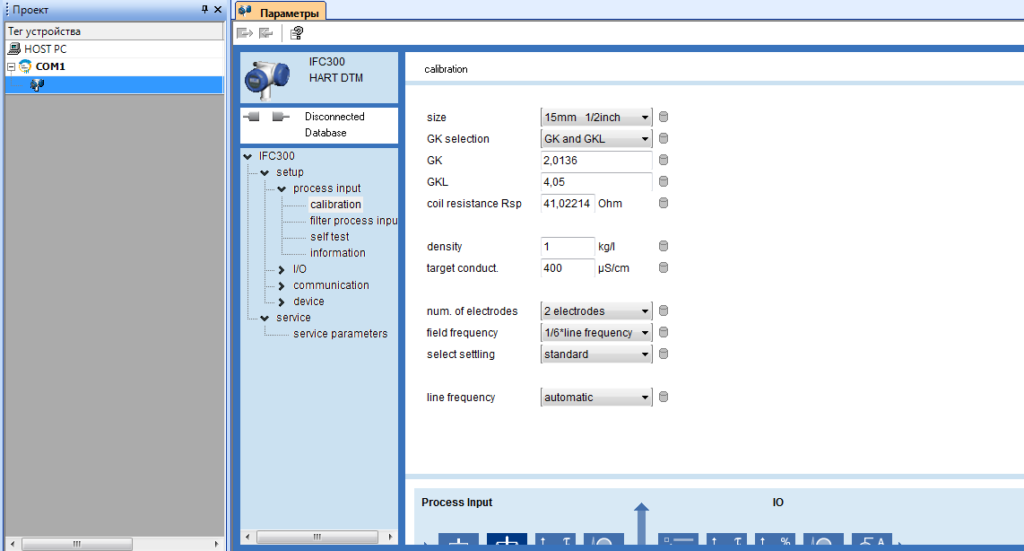Pin the Проект panel with the pushpin icon

[x=205, y=9]
